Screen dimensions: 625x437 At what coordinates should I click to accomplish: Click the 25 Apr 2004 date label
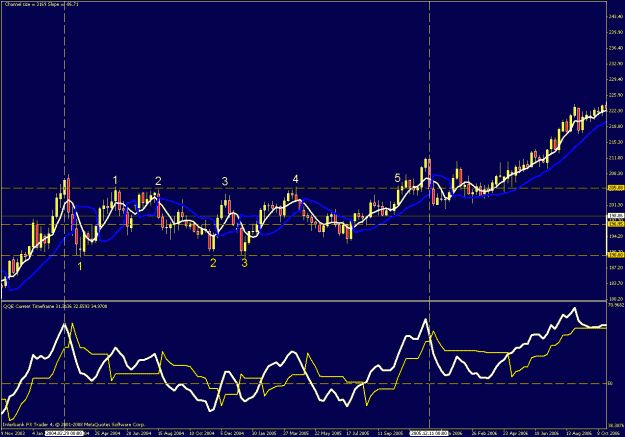click(107, 433)
